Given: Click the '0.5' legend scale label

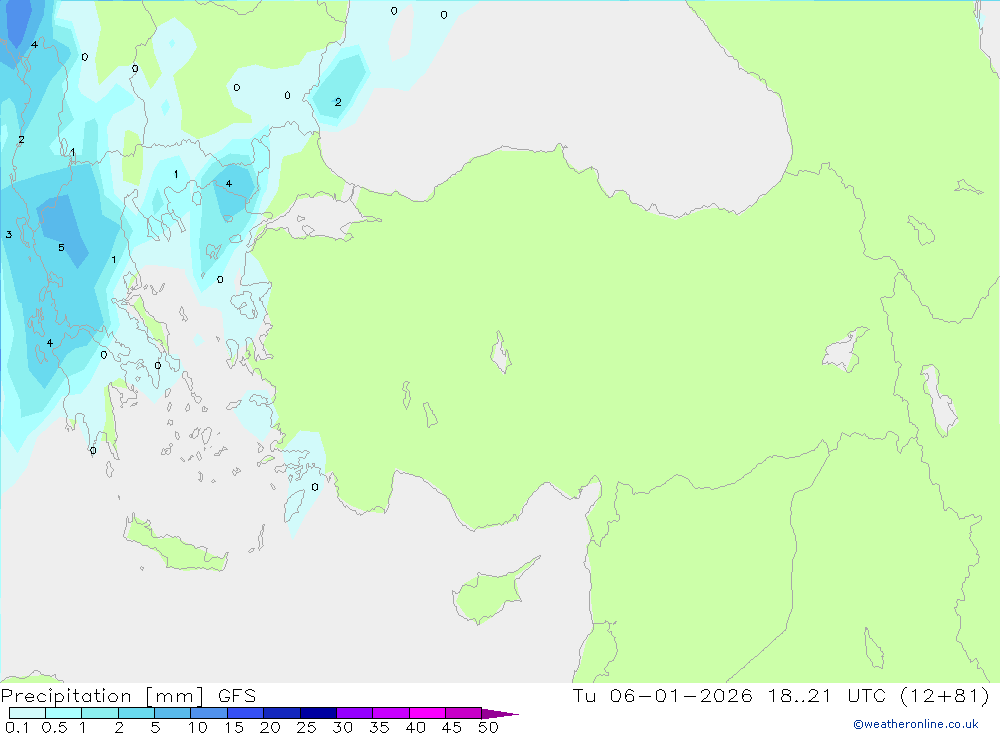Looking at the screenshot, I should 54,727.
